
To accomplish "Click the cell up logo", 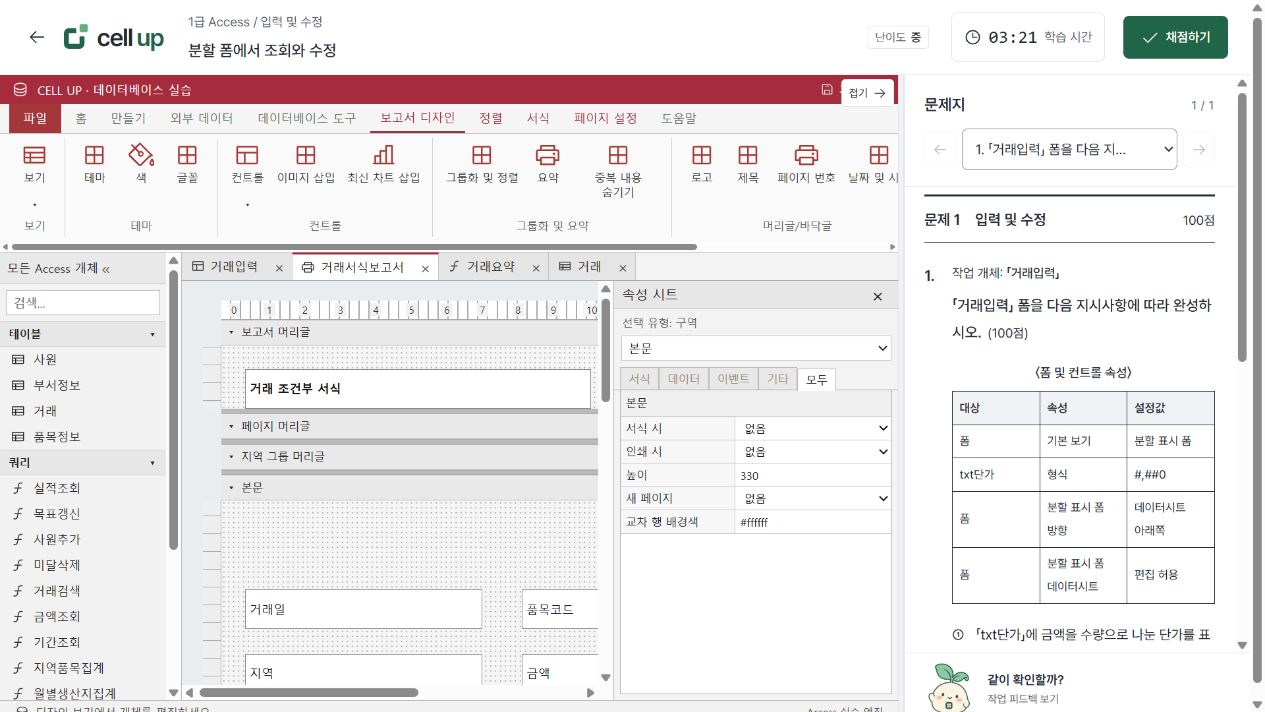I will (x=113, y=38).
